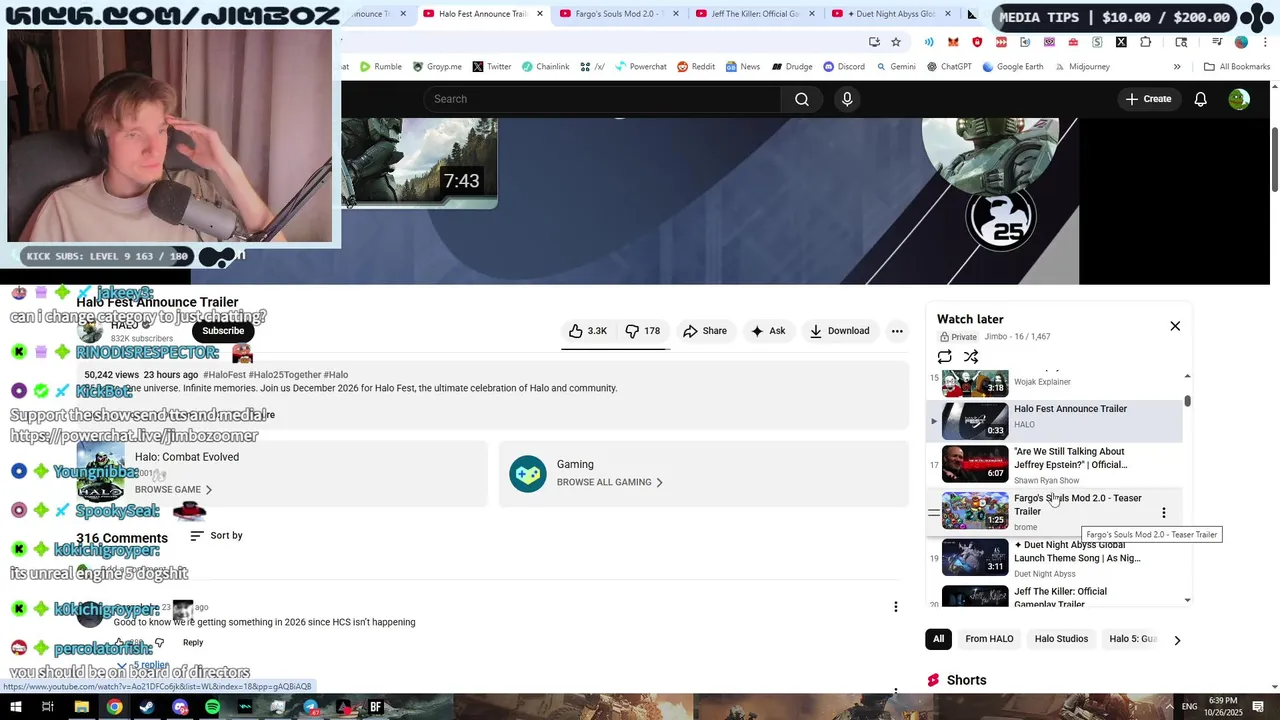Show more filter chips with right arrow

(1177, 640)
